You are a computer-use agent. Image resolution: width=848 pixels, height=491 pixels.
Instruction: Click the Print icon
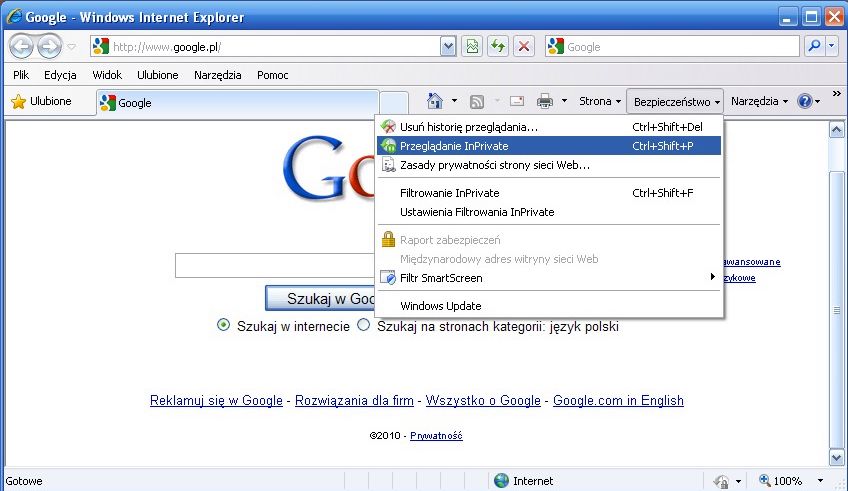pos(545,101)
